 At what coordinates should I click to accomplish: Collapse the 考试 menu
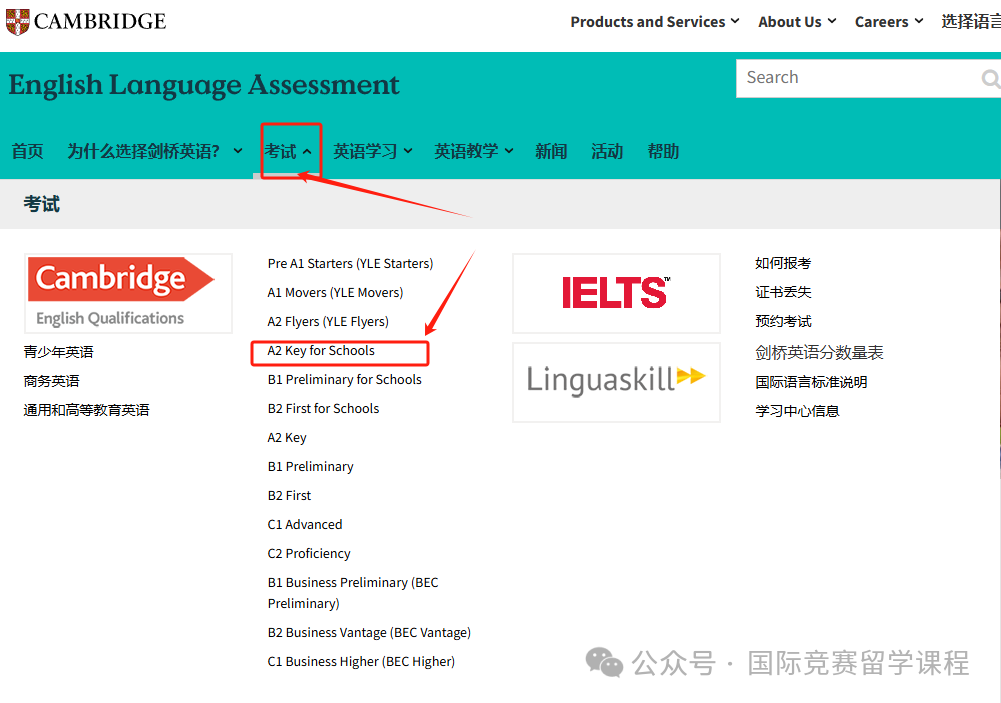[x=289, y=151]
